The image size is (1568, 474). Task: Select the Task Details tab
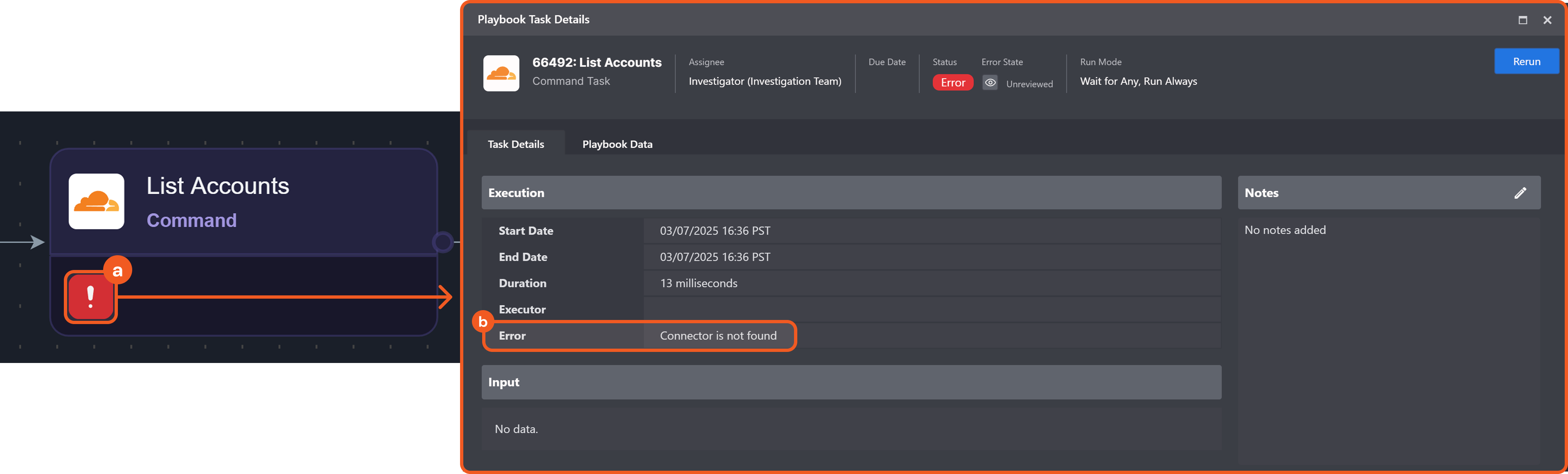pos(516,144)
